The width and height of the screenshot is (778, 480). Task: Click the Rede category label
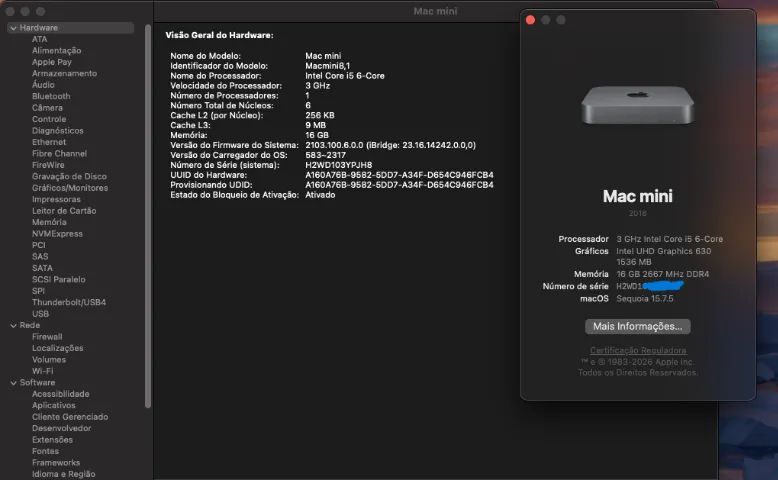pyautogui.click(x=30, y=325)
